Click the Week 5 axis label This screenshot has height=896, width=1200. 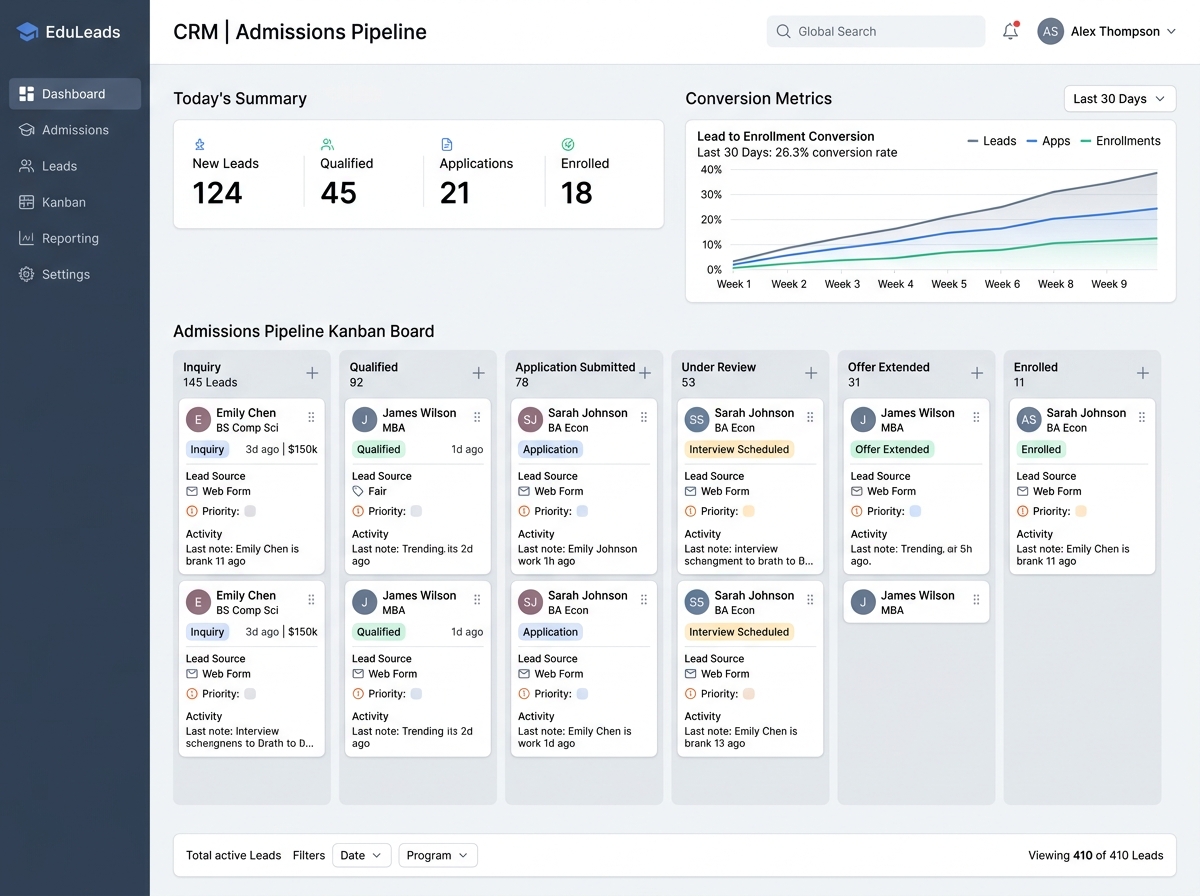949,284
